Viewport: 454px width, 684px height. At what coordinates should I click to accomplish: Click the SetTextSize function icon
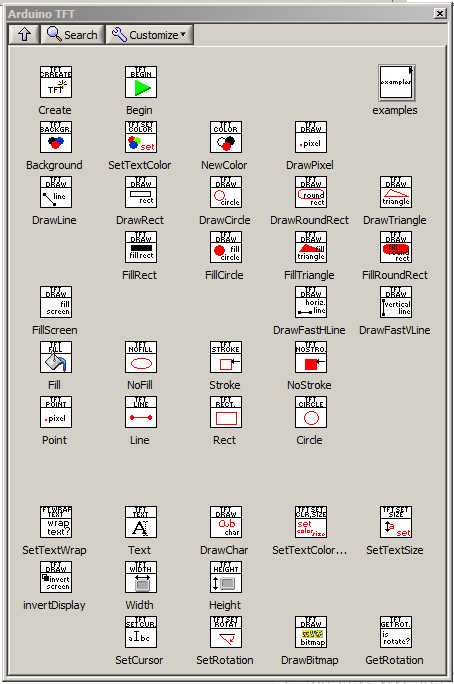pos(396,522)
